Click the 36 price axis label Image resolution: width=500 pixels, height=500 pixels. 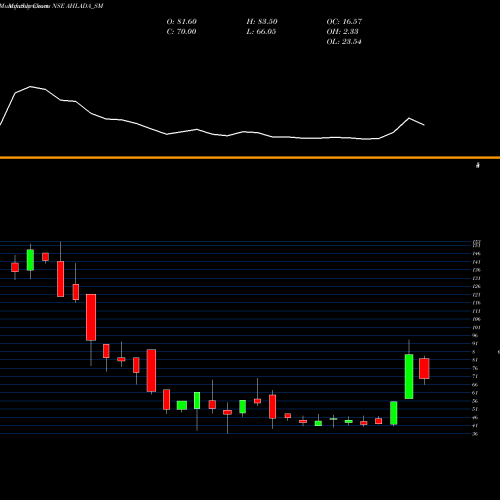pyautogui.click(x=475, y=434)
